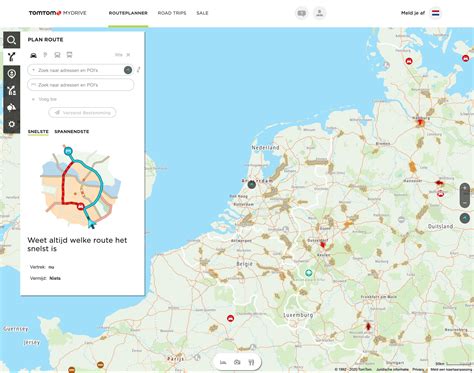Open Juridische informatie footer link

[x=392, y=369]
